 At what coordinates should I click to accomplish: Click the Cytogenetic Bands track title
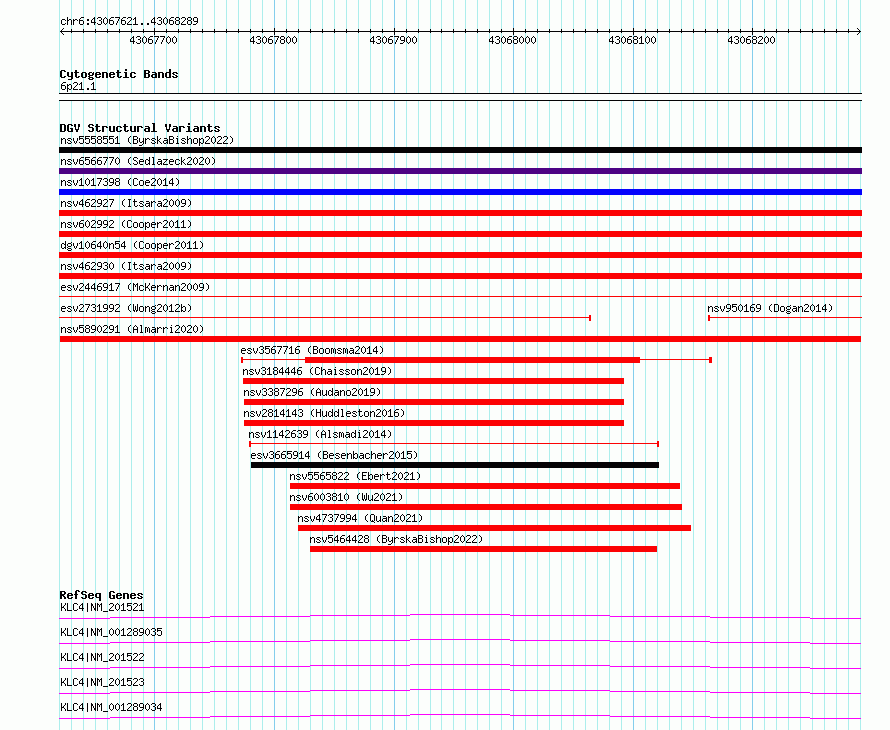119,74
